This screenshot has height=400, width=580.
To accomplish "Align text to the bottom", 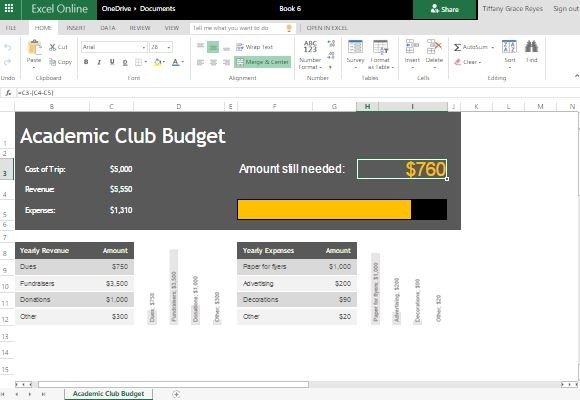I will coord(226,48).
